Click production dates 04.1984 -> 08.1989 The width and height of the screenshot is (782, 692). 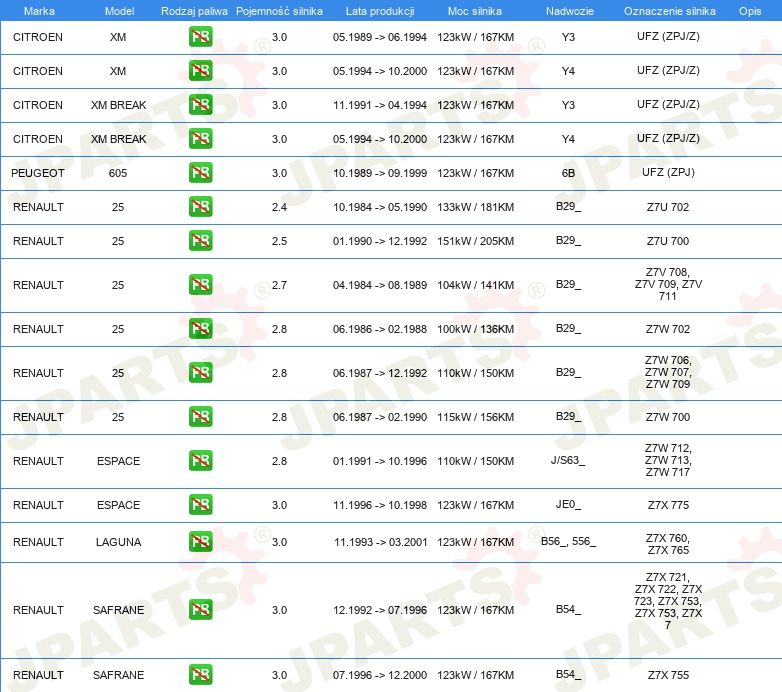[380, 285]
